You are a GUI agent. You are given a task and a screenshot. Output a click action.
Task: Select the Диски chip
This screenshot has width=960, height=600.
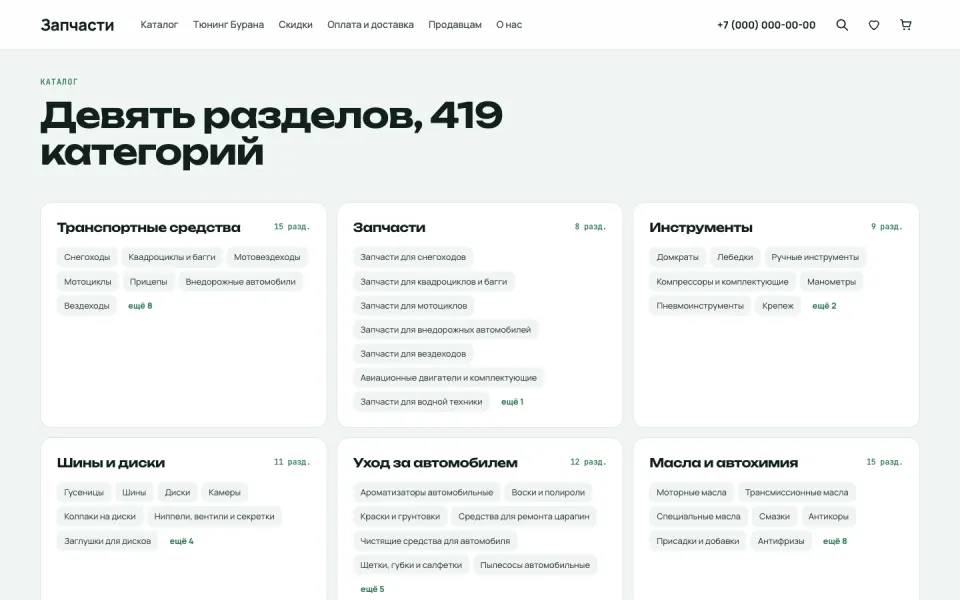178,492
